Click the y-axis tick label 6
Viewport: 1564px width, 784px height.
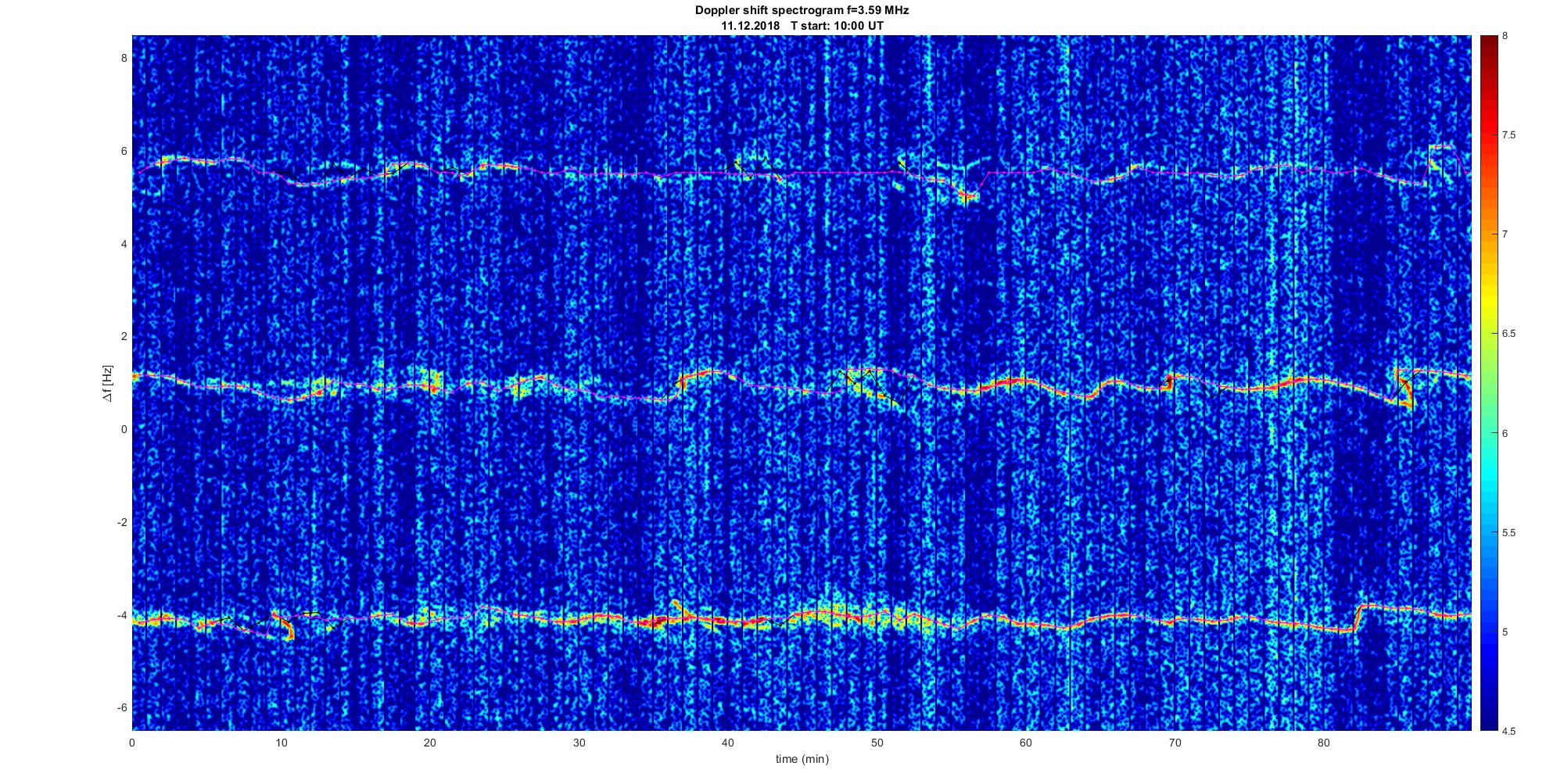point(123,152)
